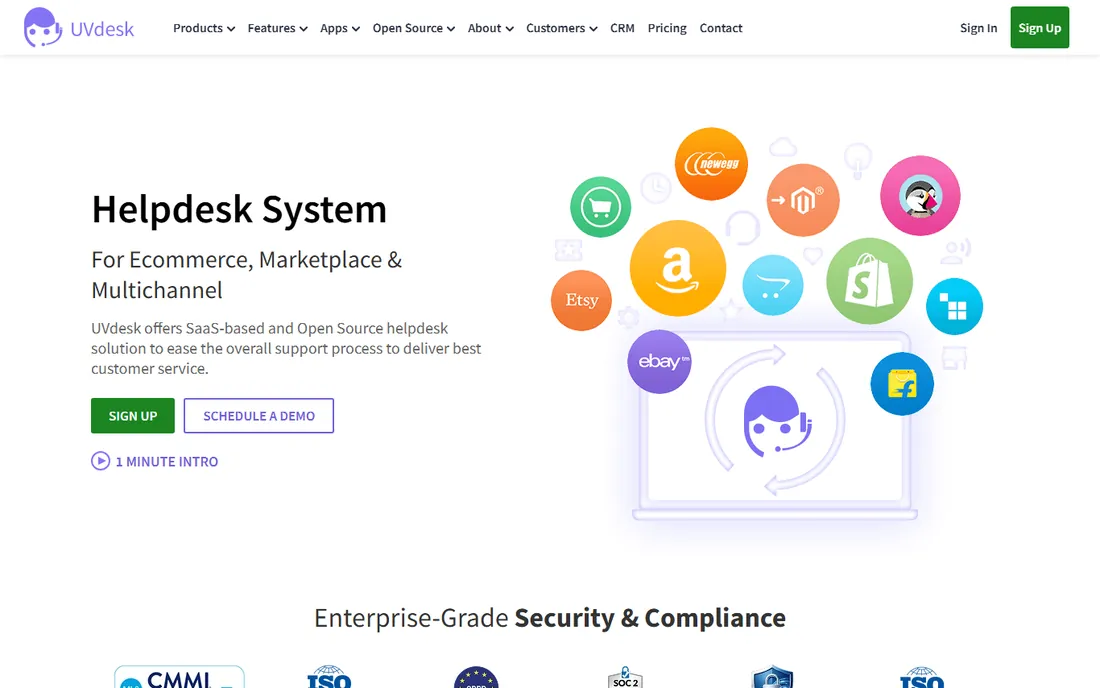Click the Helpdesk System heading
1100x688 pixels.
coord(239,209)
